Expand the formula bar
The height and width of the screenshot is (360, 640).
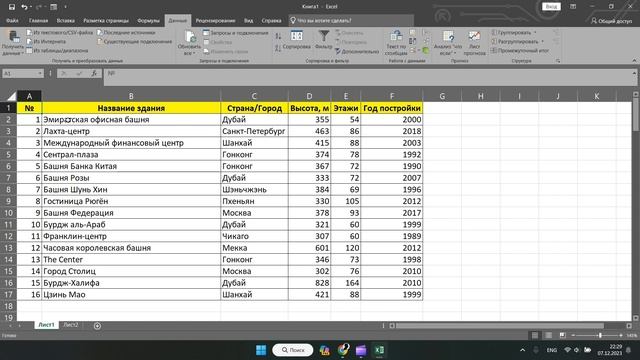click(x=634, y=73)
